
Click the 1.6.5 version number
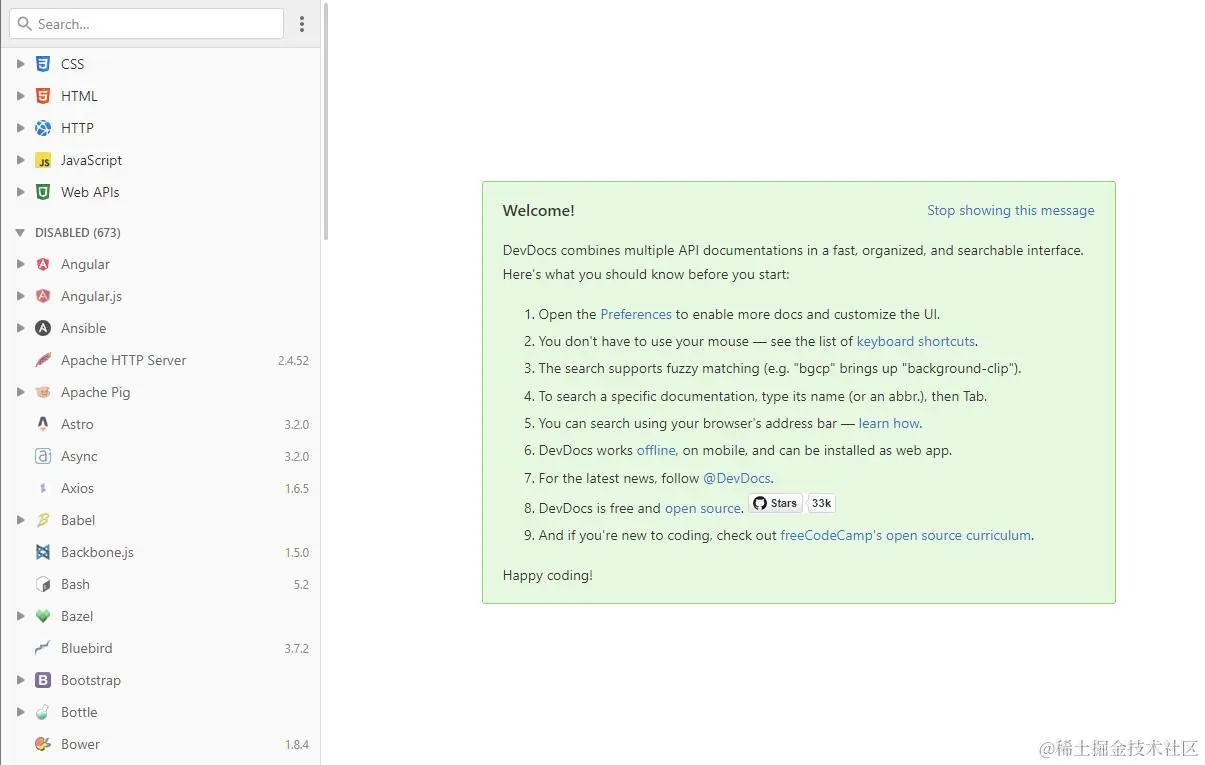(297, 489)
